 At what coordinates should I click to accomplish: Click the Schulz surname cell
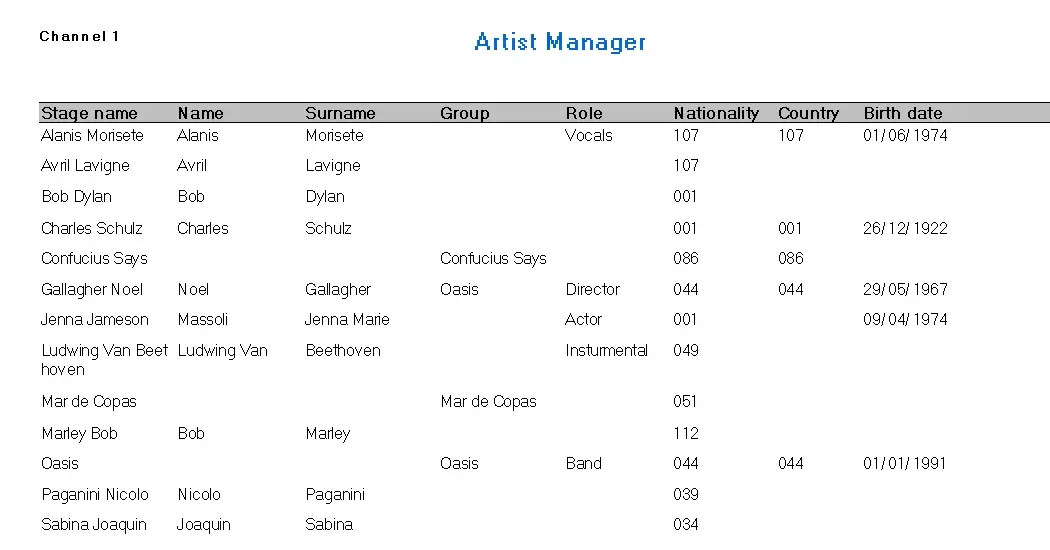click(x=328, y=228)
